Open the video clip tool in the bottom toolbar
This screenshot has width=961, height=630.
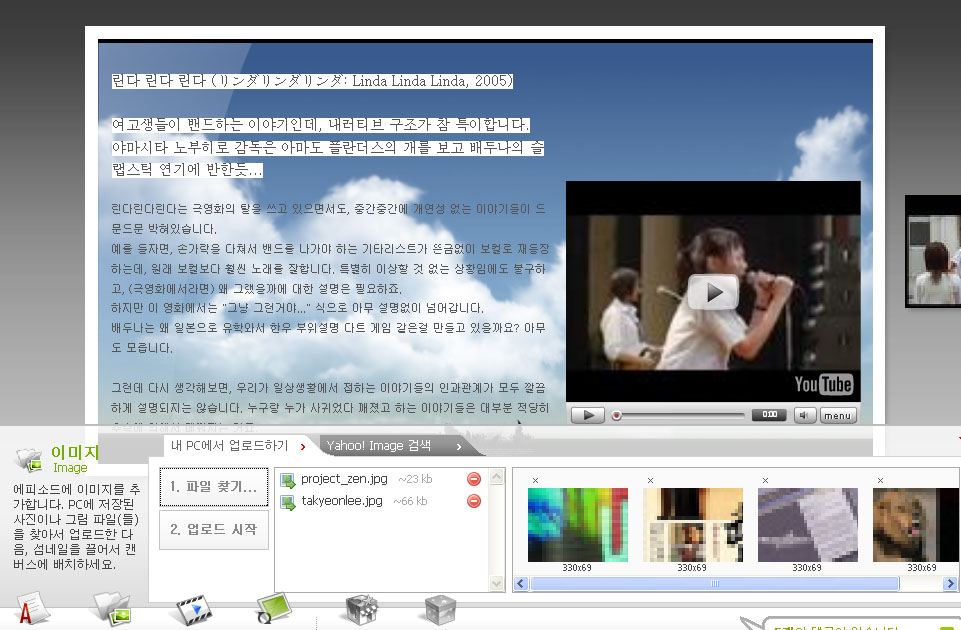(x=194, y=609)
